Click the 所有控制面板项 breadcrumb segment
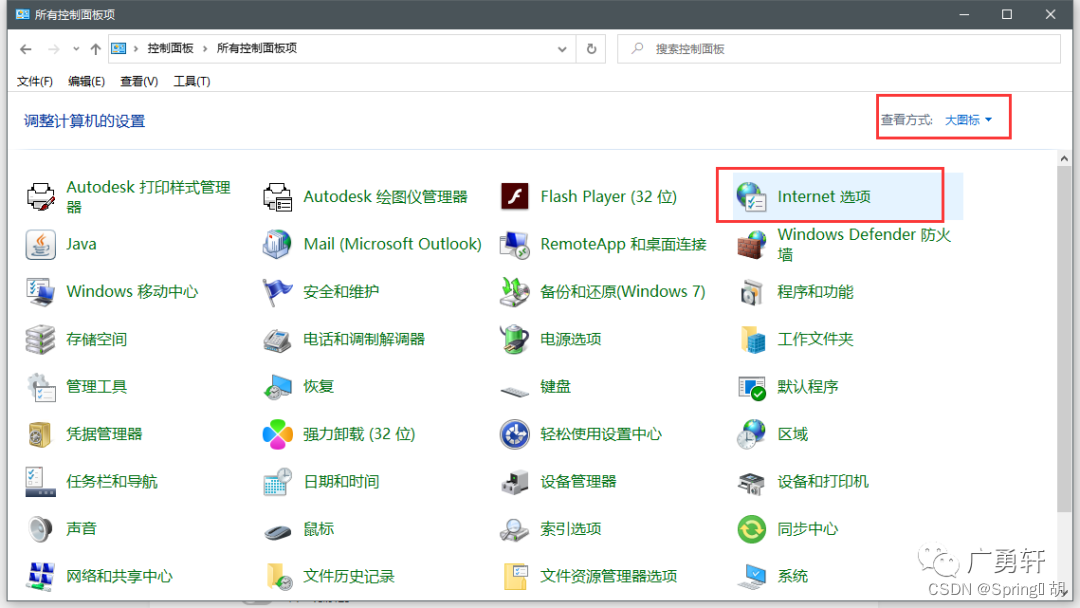The height and width of the screenshot is (608, 1080). coord(257,48)
